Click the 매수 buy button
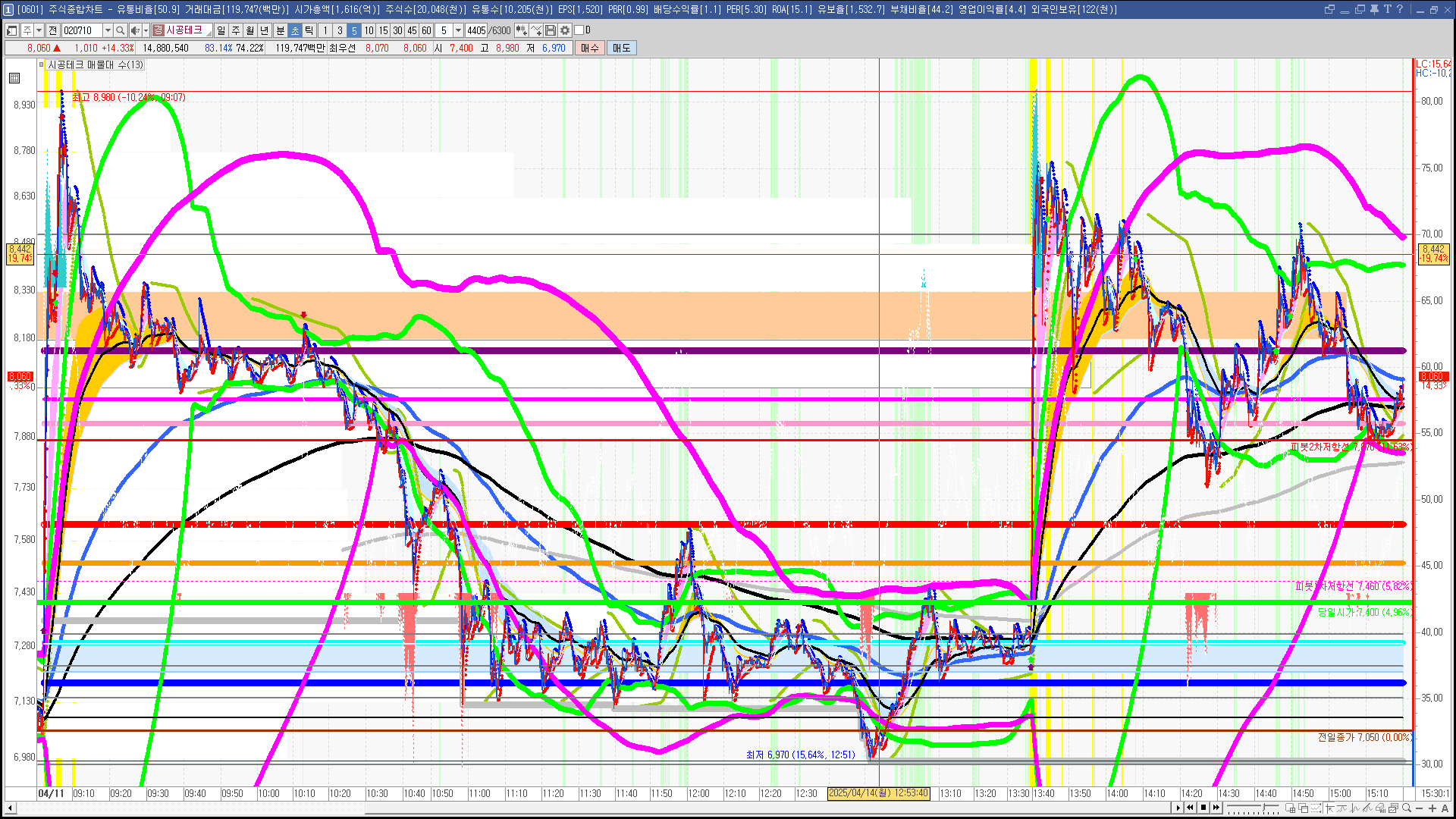Image resolution: width=1456 pixels, height=819 pixels. click(589, 48)
